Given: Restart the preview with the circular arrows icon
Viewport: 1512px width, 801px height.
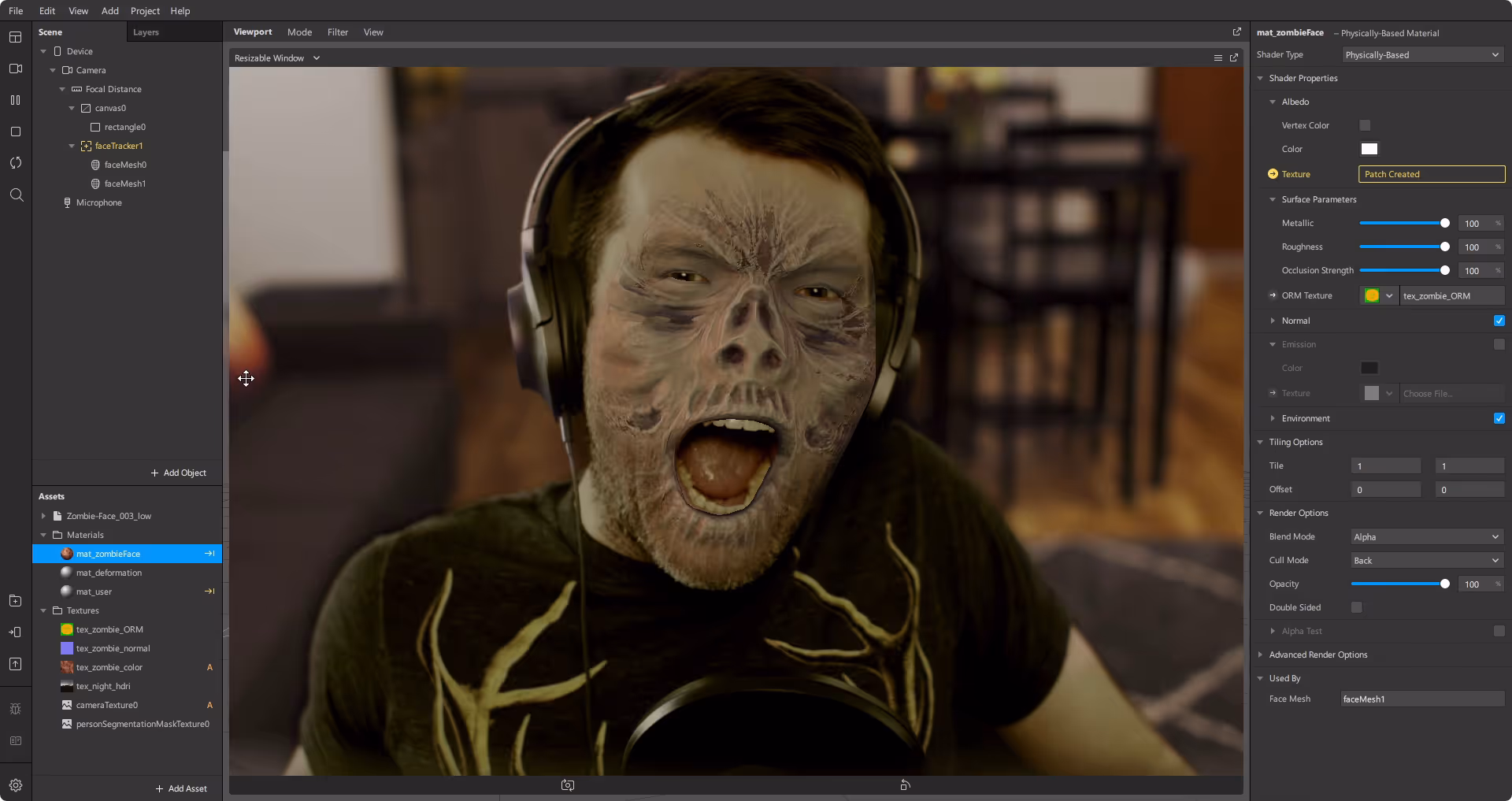Looking at the screenshot, I should coord(16,162).
